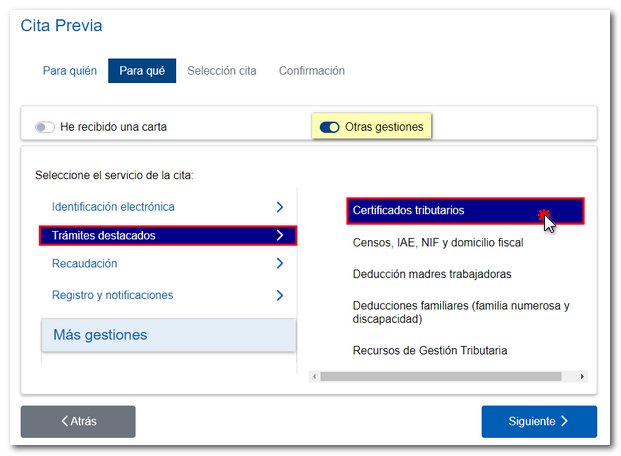621x456 pixels.
Task: Open the 'Más gestiones' section
Action: click(x=168, y=335)
